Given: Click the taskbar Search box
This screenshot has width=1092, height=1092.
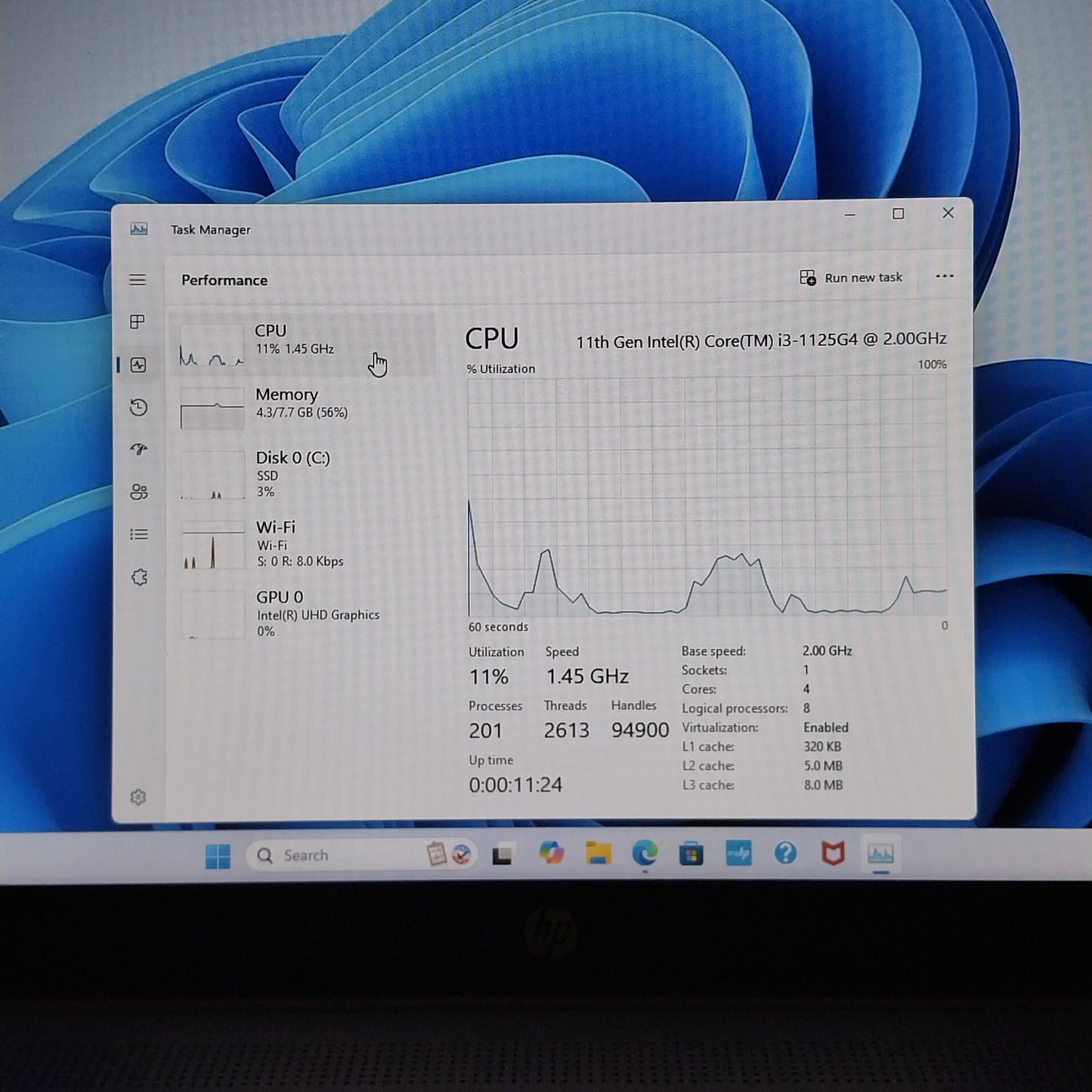Looking at the screenshot, I should coord(361,855).
